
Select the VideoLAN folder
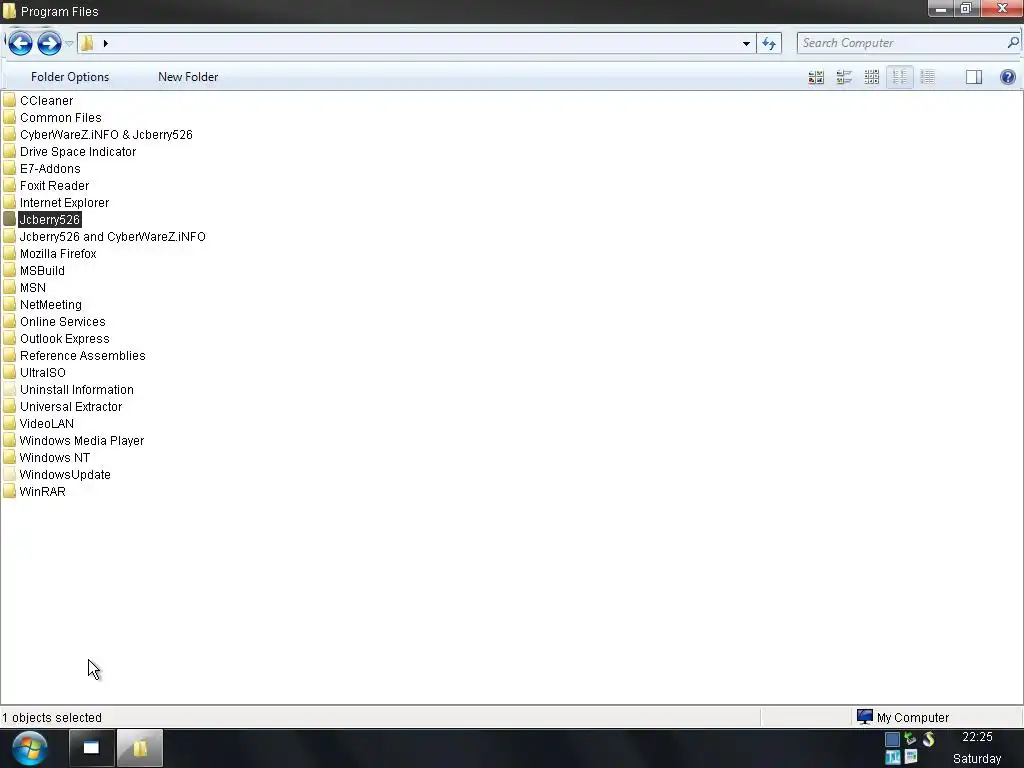click(x=47, y=423)
